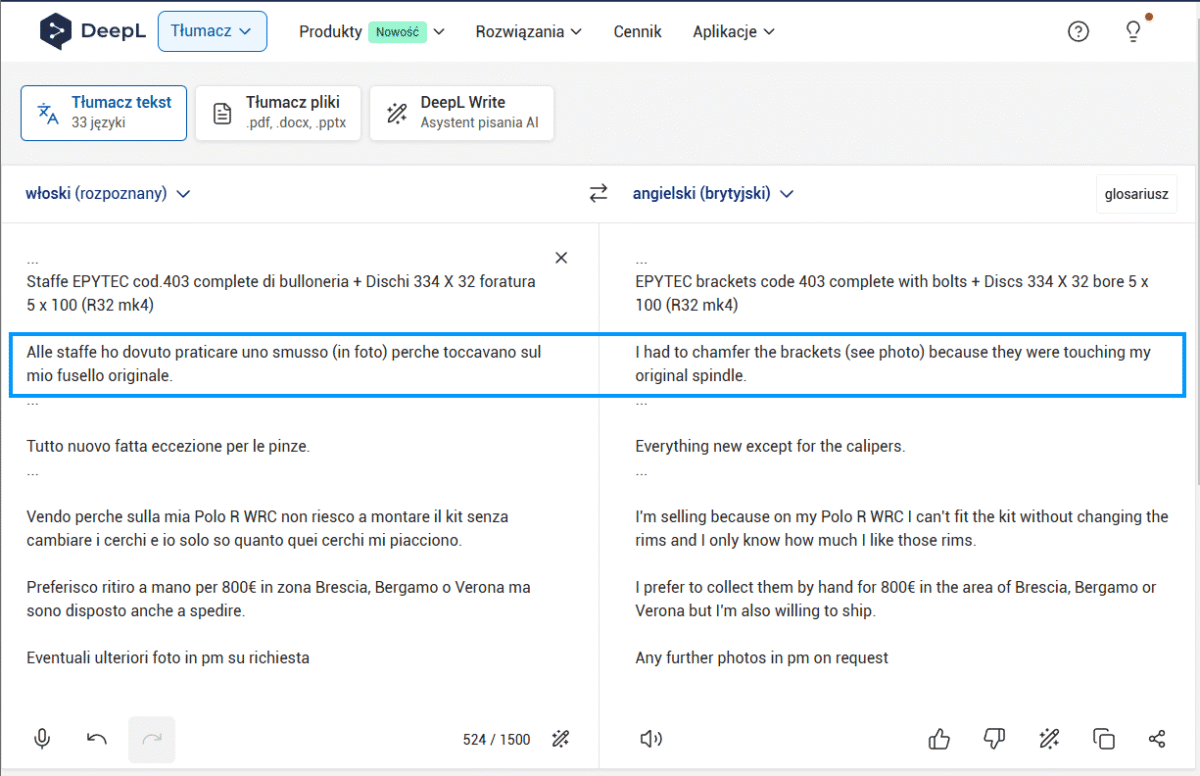Image resolution: width=1200 pixels, height=776 pixels.
Task: Click the swap languages arrows
Action: (598, 194)
